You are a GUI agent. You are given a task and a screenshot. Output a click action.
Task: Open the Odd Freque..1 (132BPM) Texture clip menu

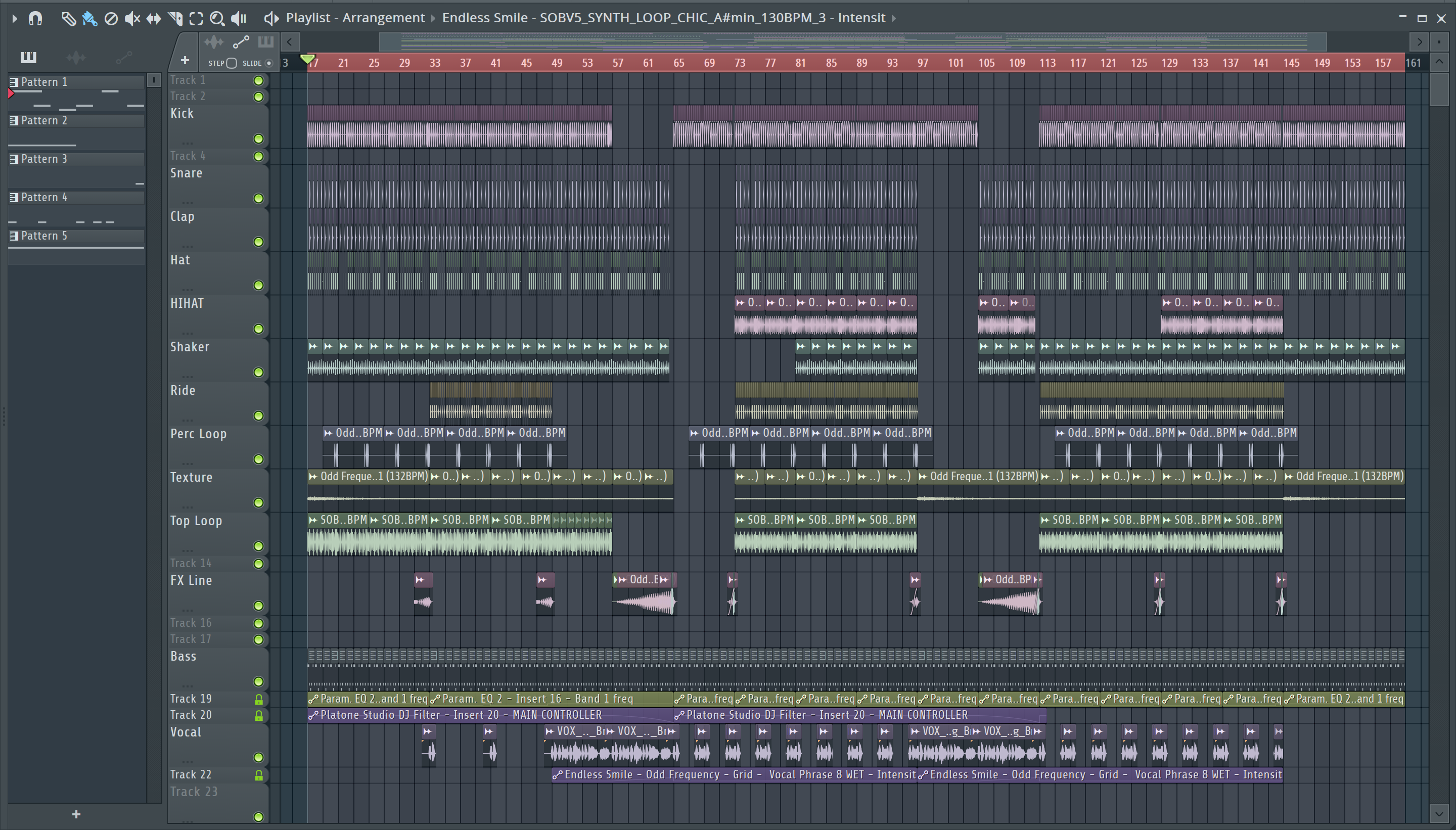tap(313, 477)
